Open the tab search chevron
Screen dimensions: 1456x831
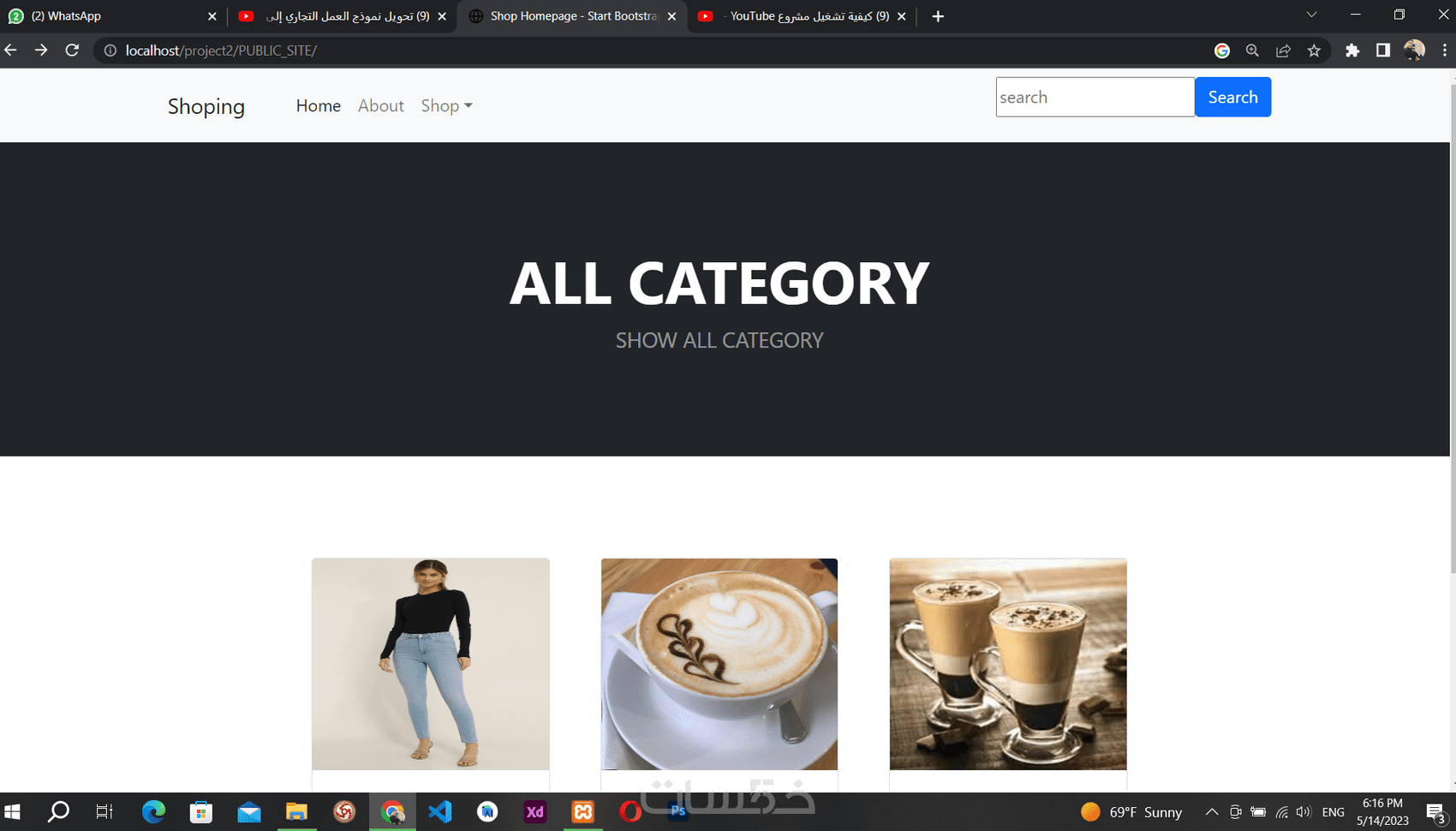click(x=1311, y=15)
